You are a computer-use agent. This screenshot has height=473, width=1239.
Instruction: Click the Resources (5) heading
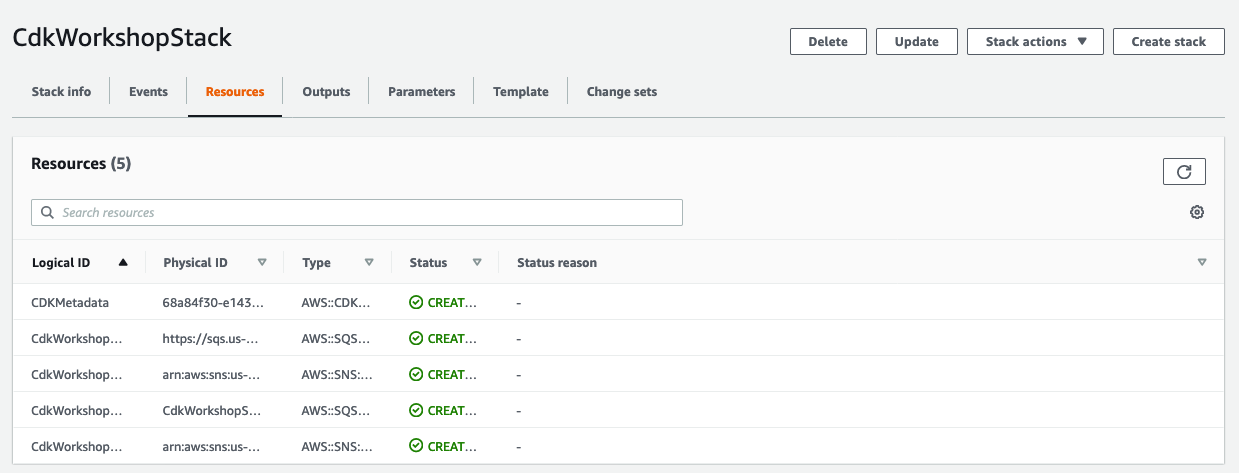(x=81, y=163)
